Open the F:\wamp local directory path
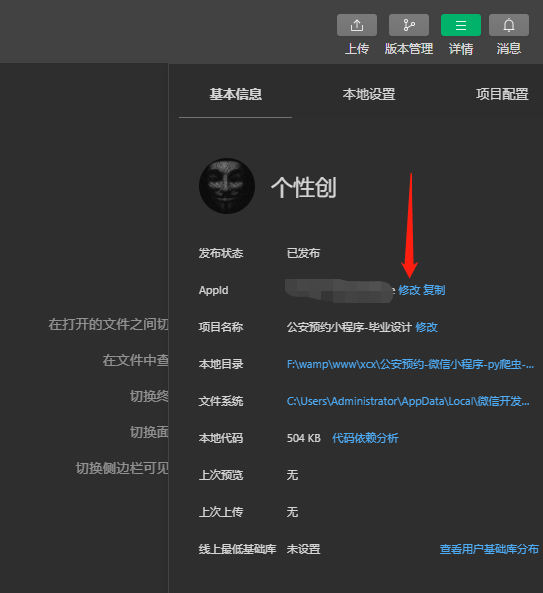This screenshot has height=593, width=543. click(410, 364)
